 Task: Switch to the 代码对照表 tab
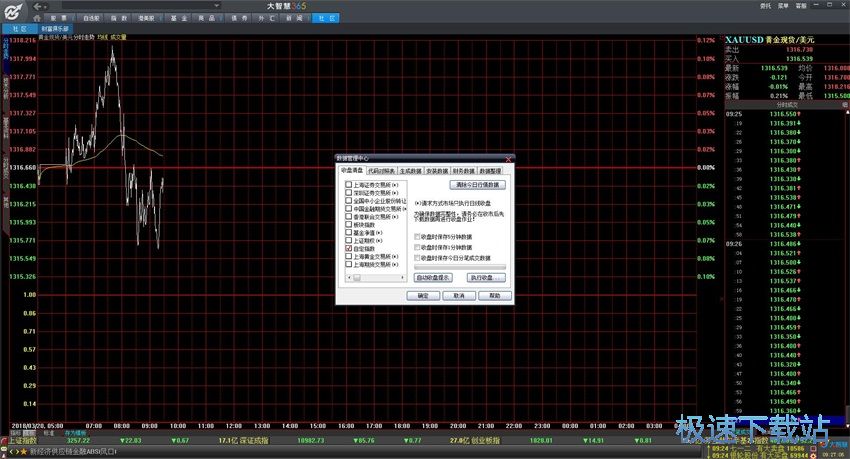click(382, 171)
